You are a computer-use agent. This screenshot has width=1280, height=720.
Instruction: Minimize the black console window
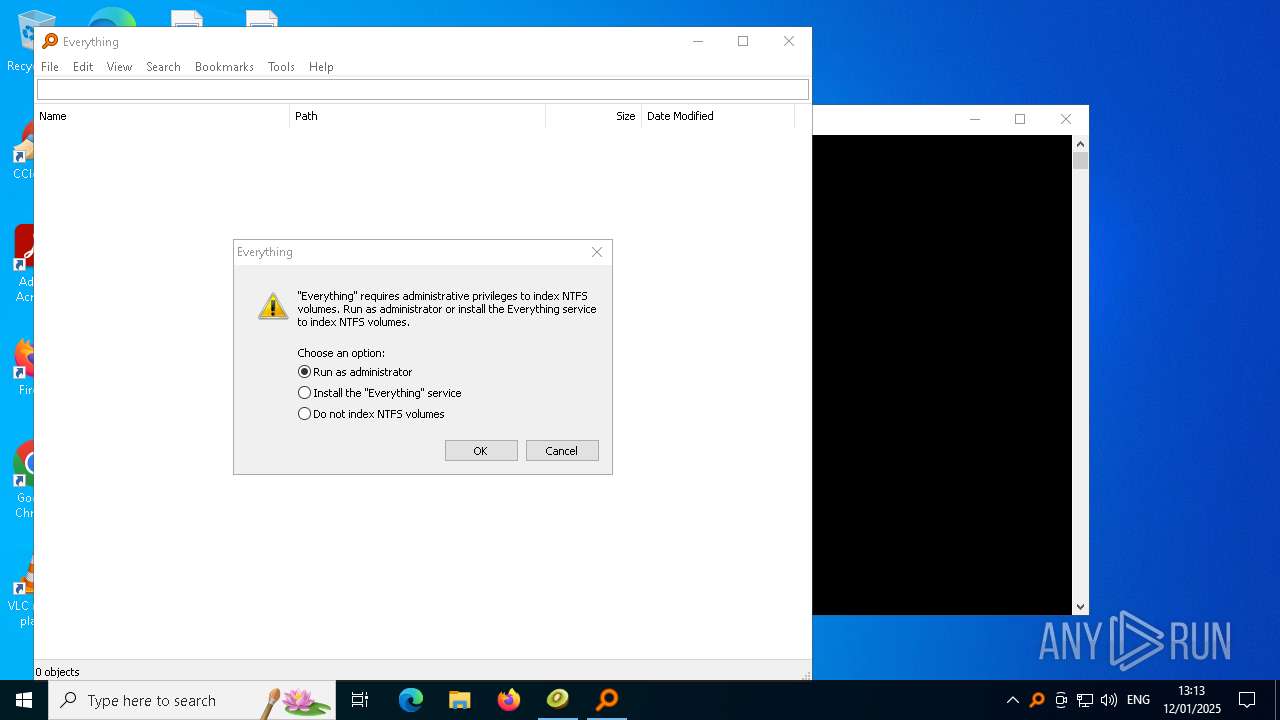point(975,119)
